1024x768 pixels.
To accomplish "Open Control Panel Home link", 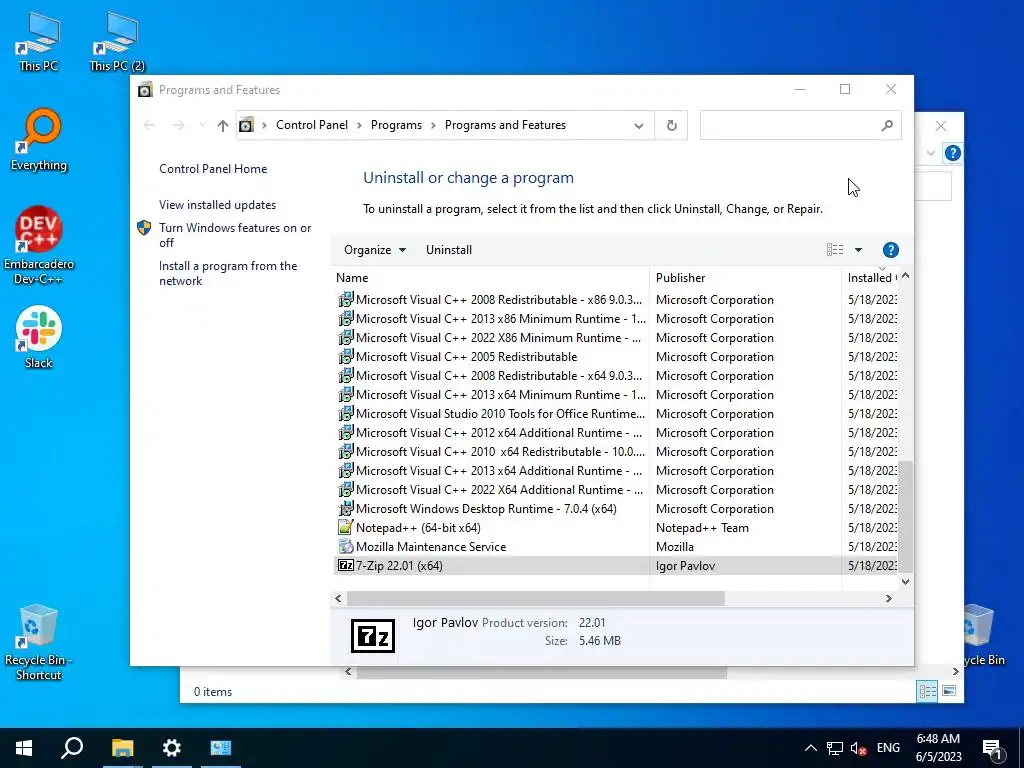I will pyautogui.click(x=213, y=168).
